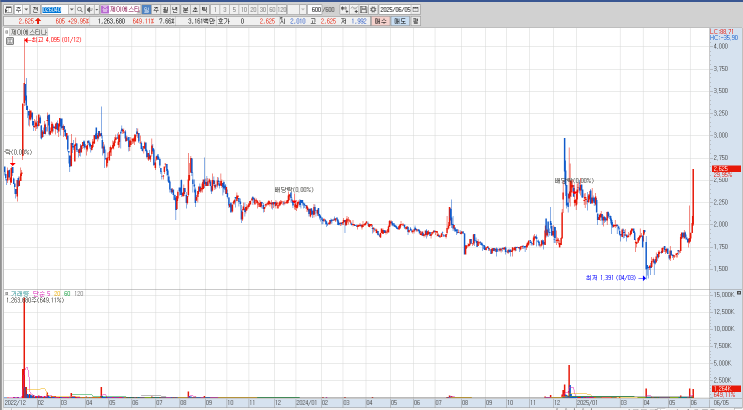Viewport: 743px width, 410px height.
Task: Click the window layout icon at toolbar start
Action: point(9,9)
